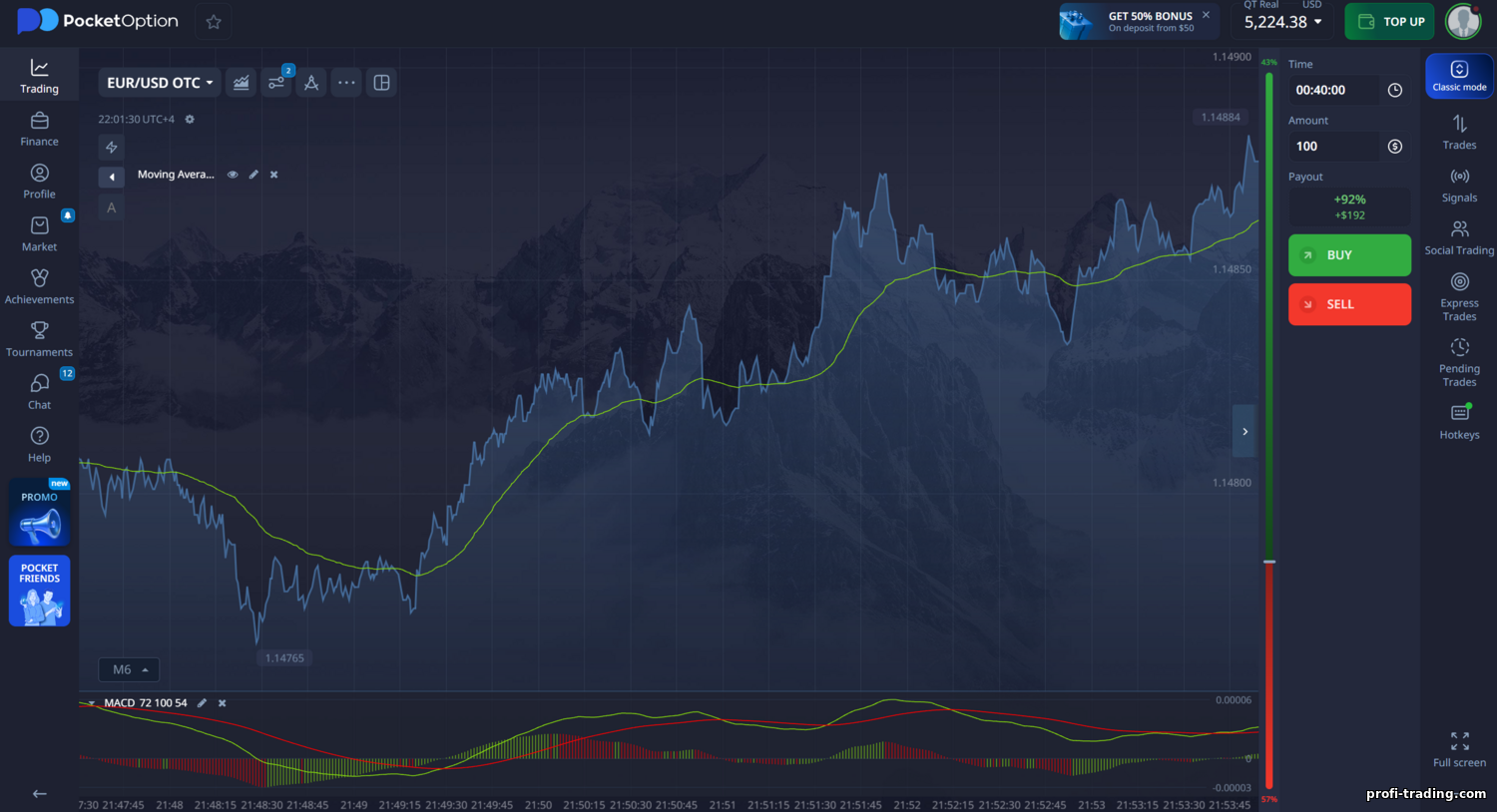Click the GET 50% BONUS banner

[1139, 22]
